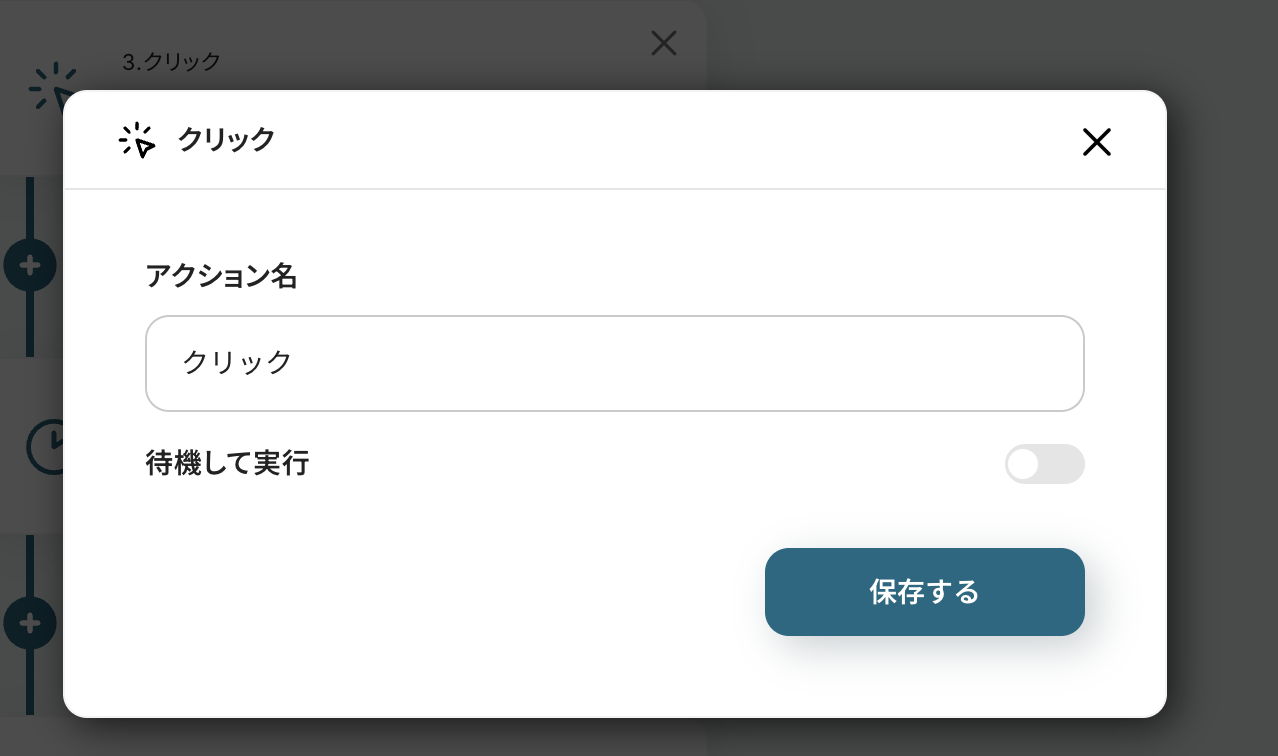This screenshot has width=1278, height=756.
Task: Click the 待機して実行 label text
Action: tap(227, 464)
